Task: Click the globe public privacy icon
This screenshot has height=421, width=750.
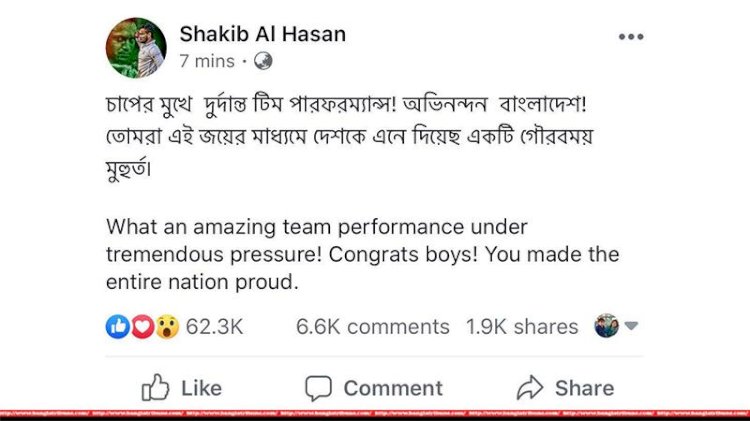Action: (x=263, y=62)
